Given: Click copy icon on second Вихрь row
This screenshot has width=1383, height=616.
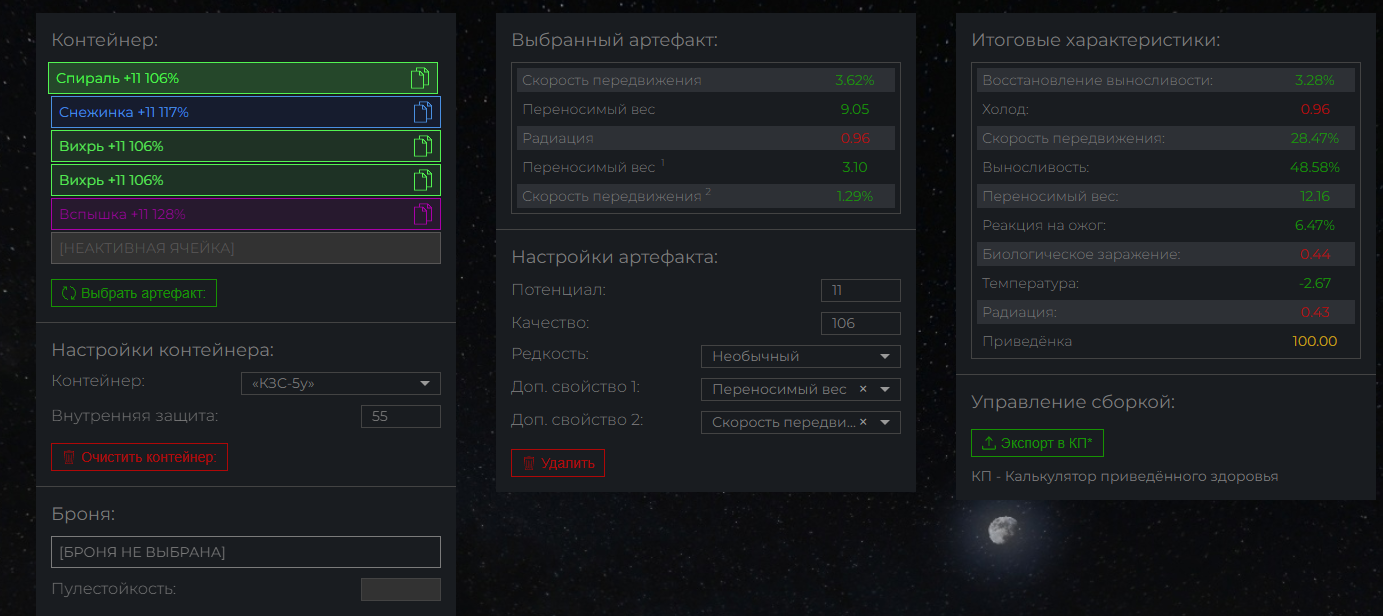Looking at the screenshot, I should tap(423, 180).
